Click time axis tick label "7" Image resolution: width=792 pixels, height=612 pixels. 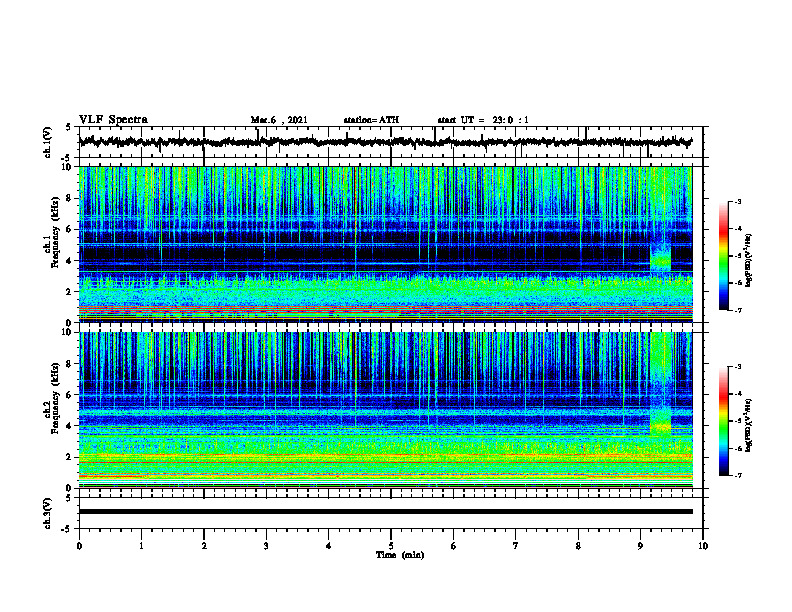tap(516, 546)
